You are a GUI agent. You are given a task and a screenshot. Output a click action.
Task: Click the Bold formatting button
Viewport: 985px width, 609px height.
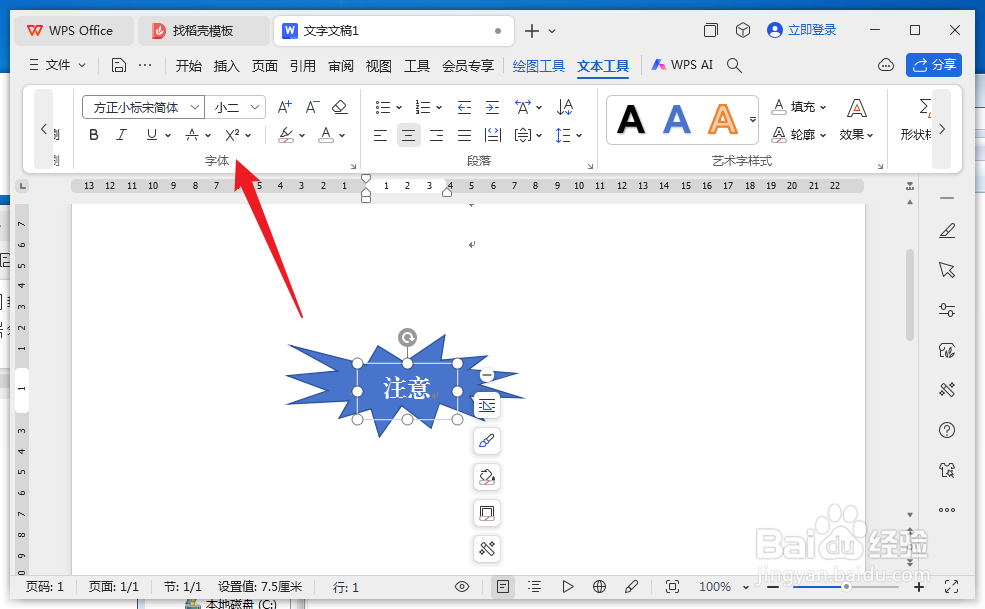94,134
